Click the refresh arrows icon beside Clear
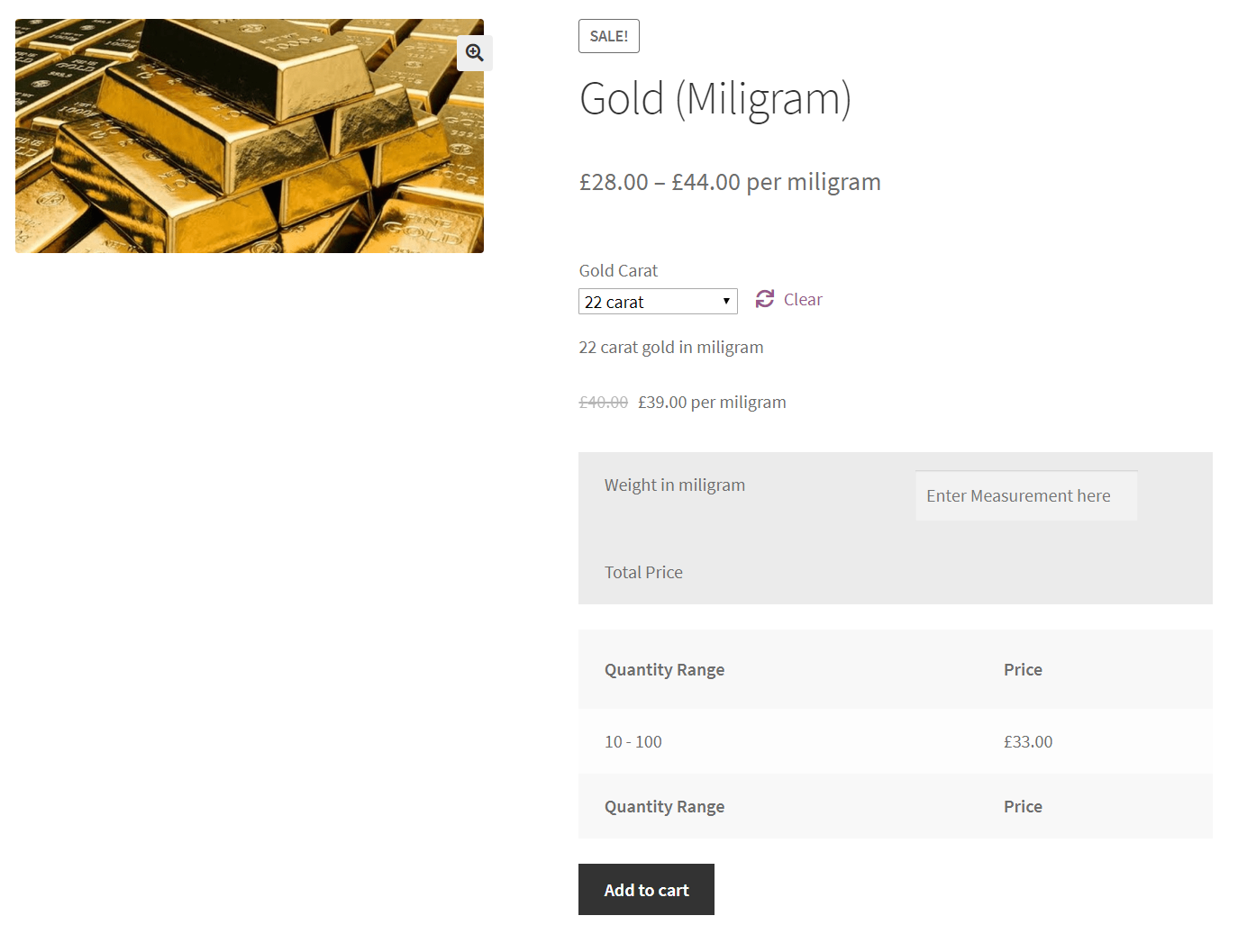The width and height of the screenshot is (1238, 952). tap(765, 299)
